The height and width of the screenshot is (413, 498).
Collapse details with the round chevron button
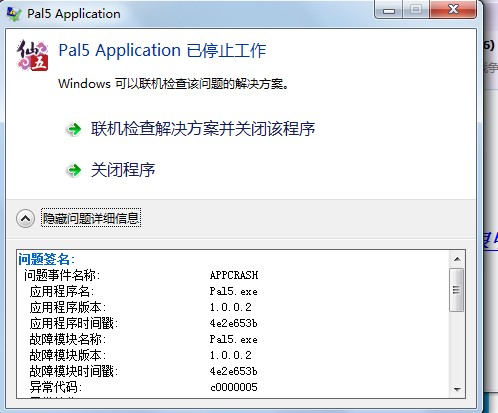pos(25,219)
